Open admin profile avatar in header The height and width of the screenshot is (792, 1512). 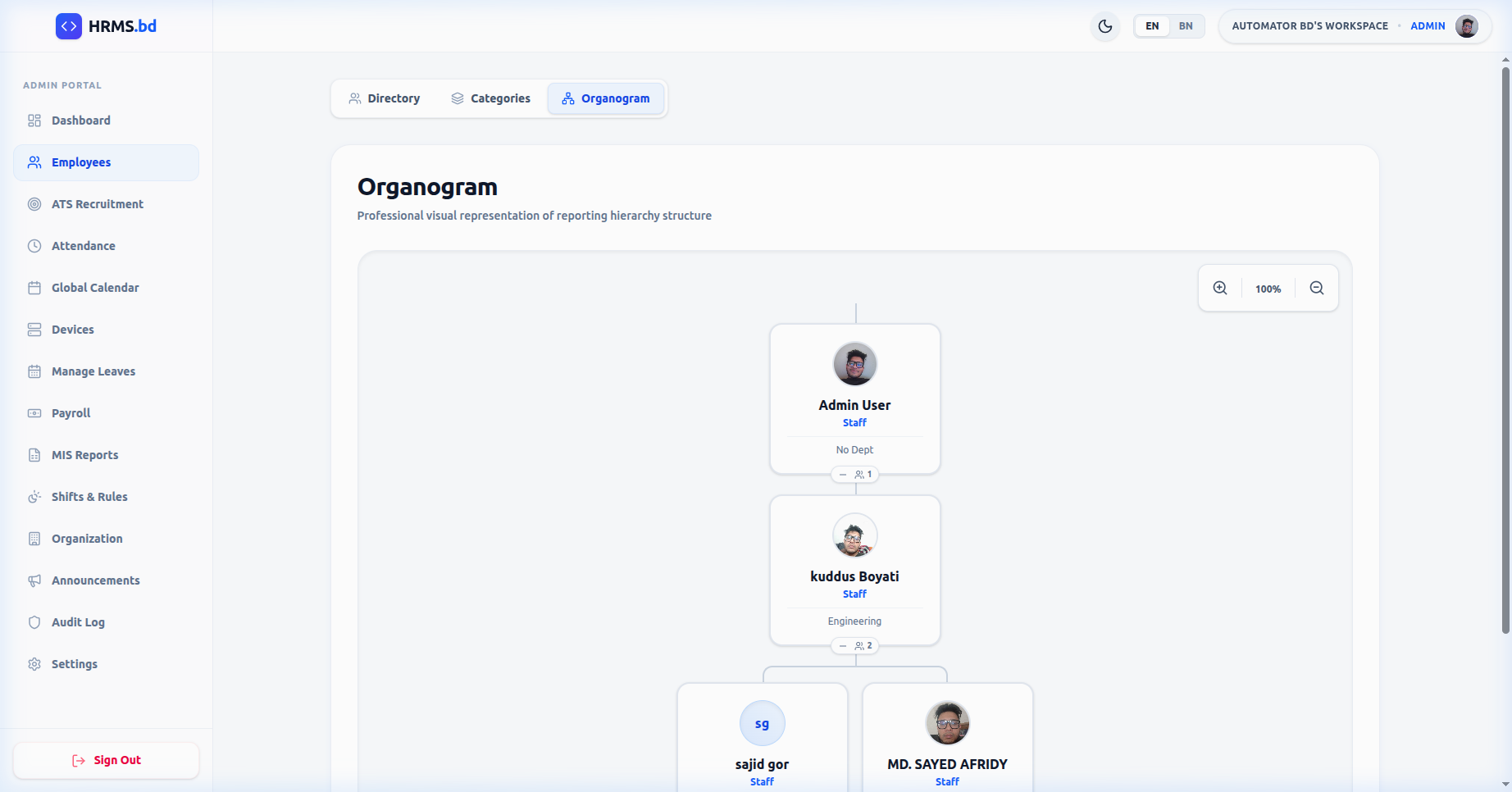(x=1467, y=26)
